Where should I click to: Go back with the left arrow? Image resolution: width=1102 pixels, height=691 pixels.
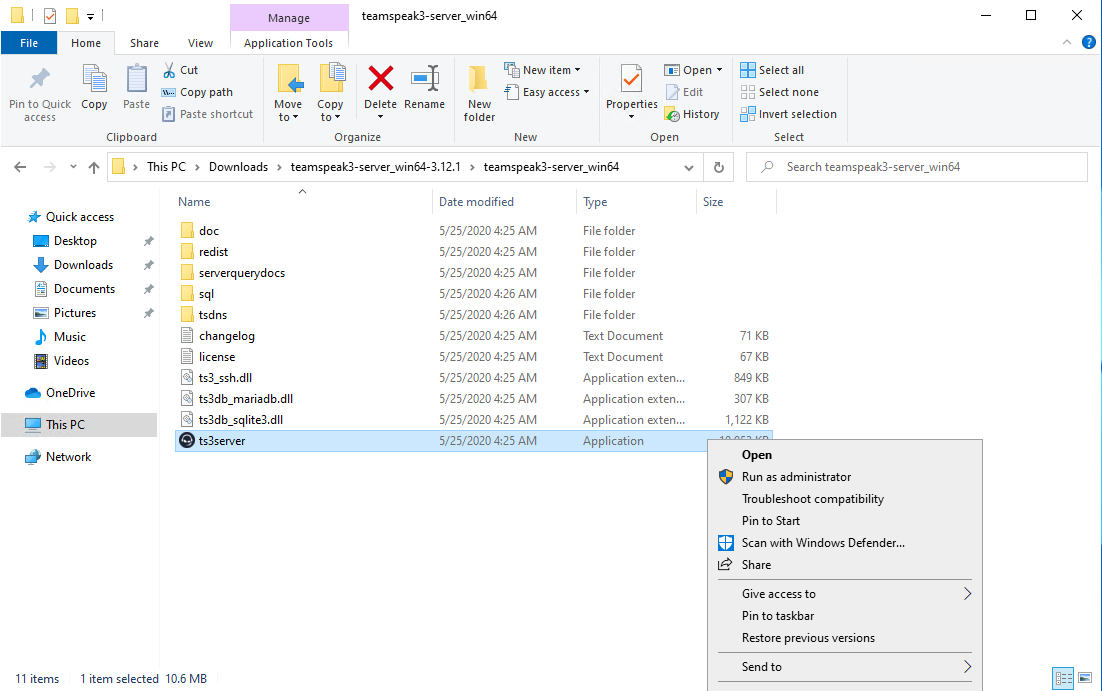click(x=20, y=167)
